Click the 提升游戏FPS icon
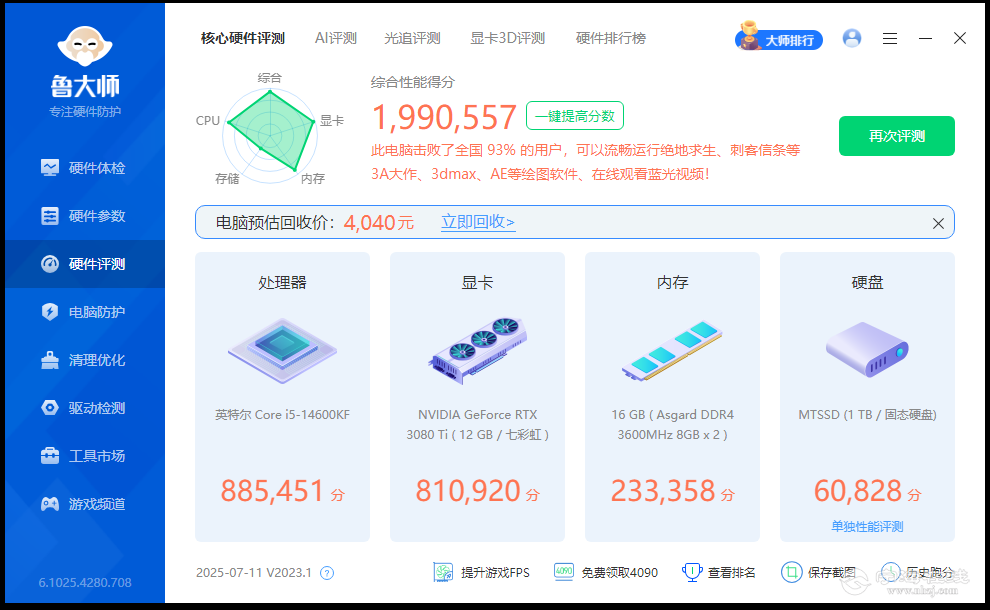The image size is (990, 610). click(x=443, y=572)
